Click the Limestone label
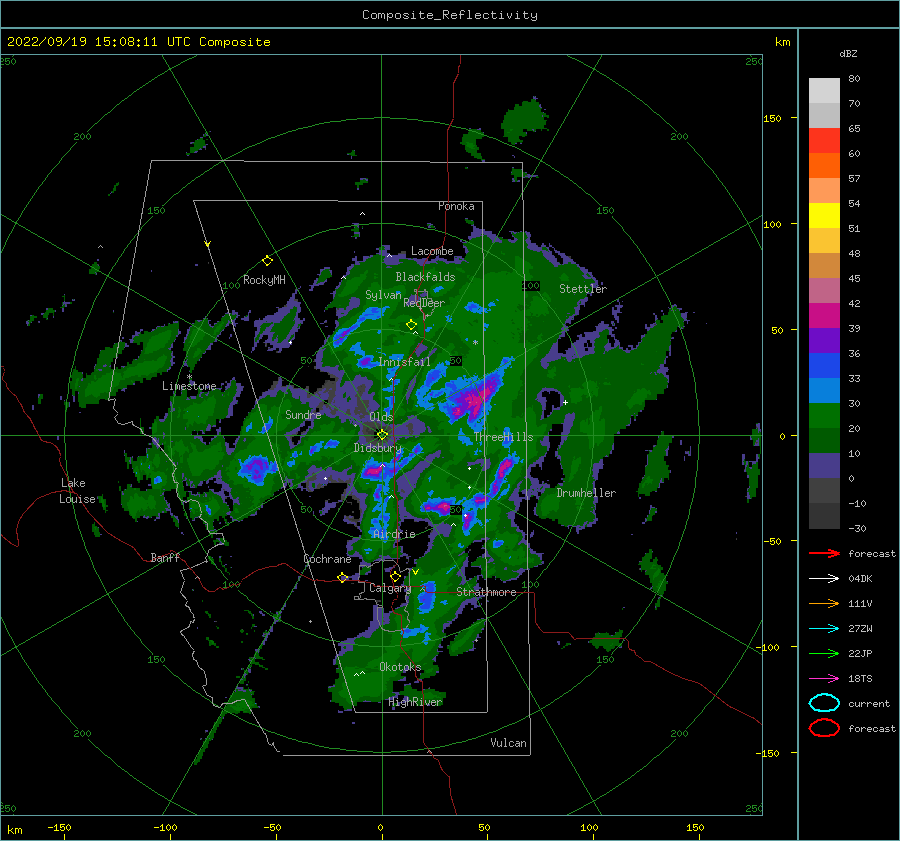900x841 pixels. pos(189,386)
